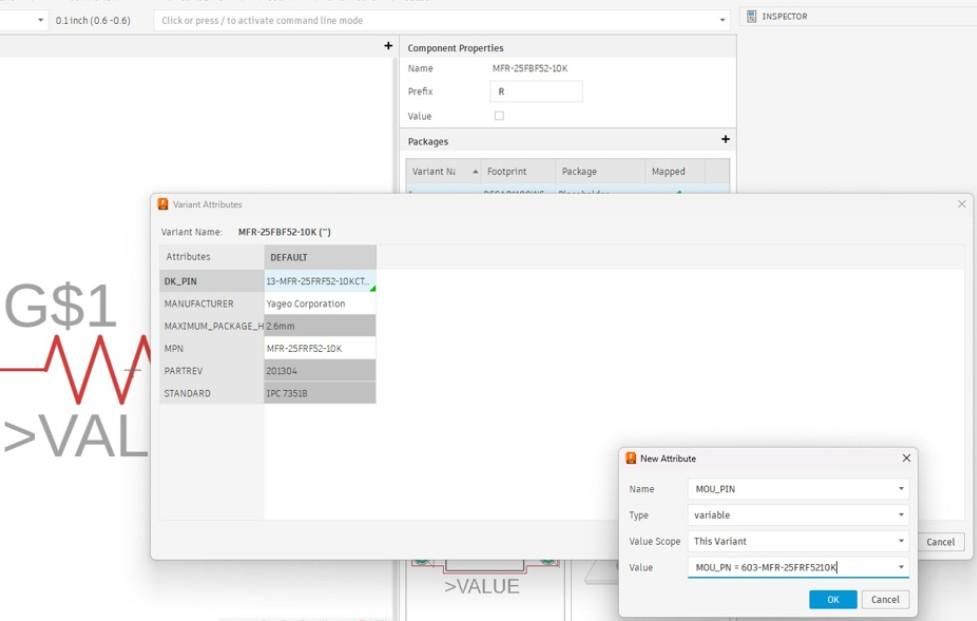Close the Variant Attributes window
This screenshot has height=621, width=977.
pyautogui.click(x=961, y=204)
